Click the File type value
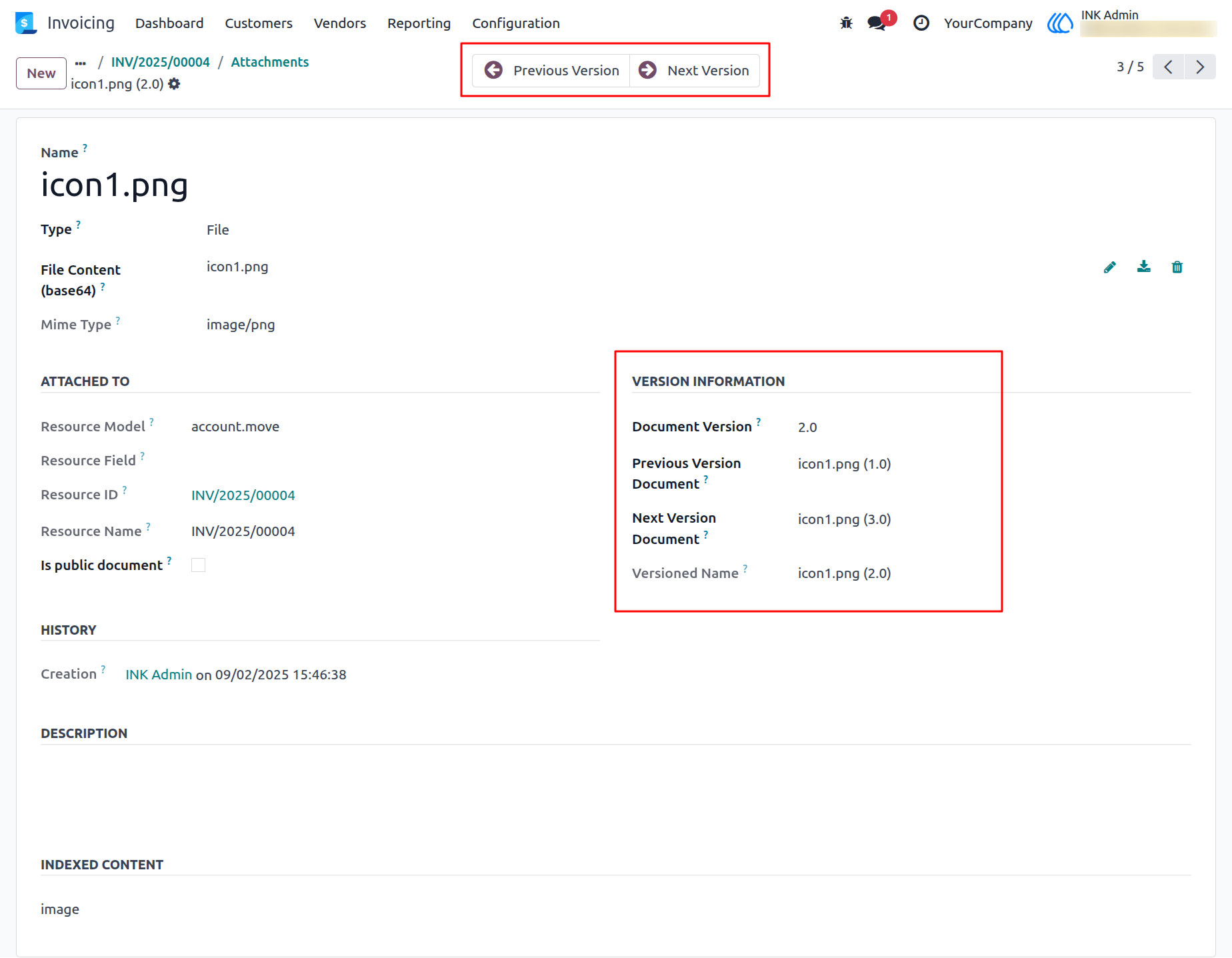This screenshot has width=1232, height=958. [218, 230]
